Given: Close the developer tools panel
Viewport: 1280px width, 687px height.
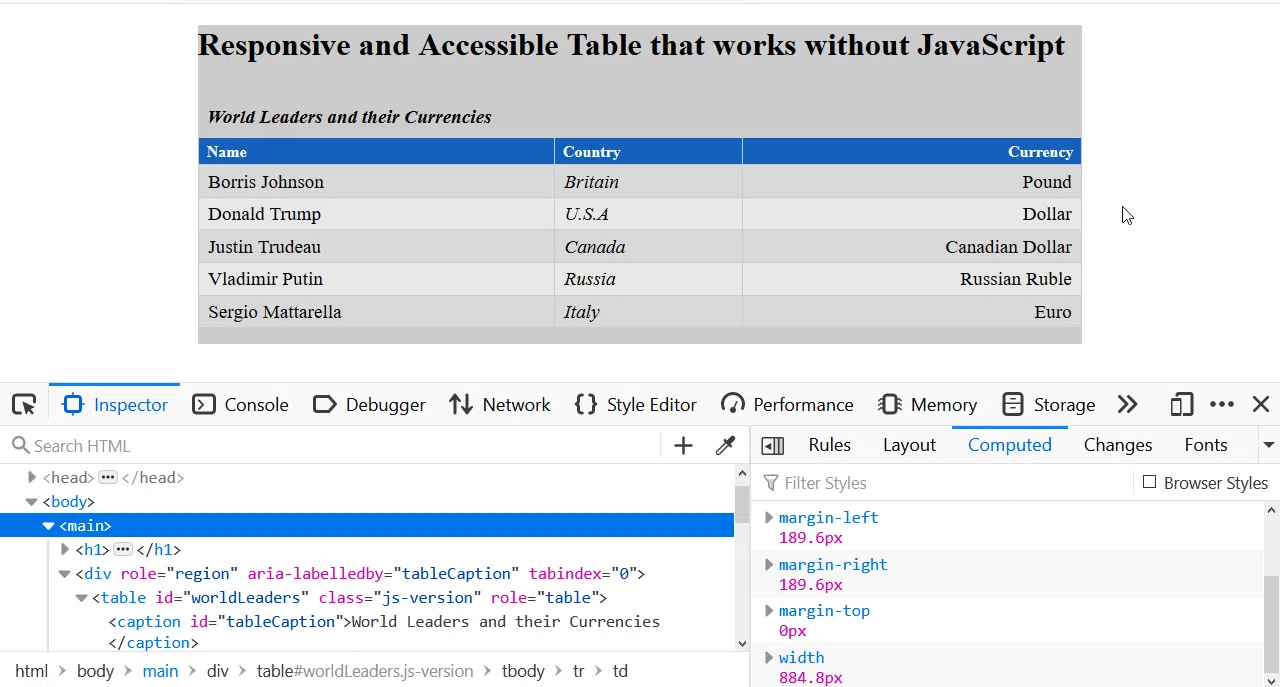Looking at the screenshot, I should (x=1260, y=405).
